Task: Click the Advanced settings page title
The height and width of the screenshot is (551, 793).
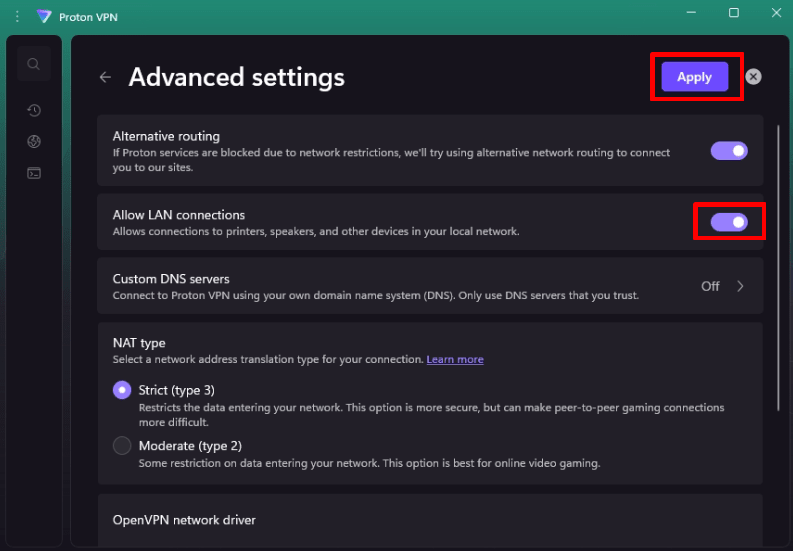Action: [237, 77]
